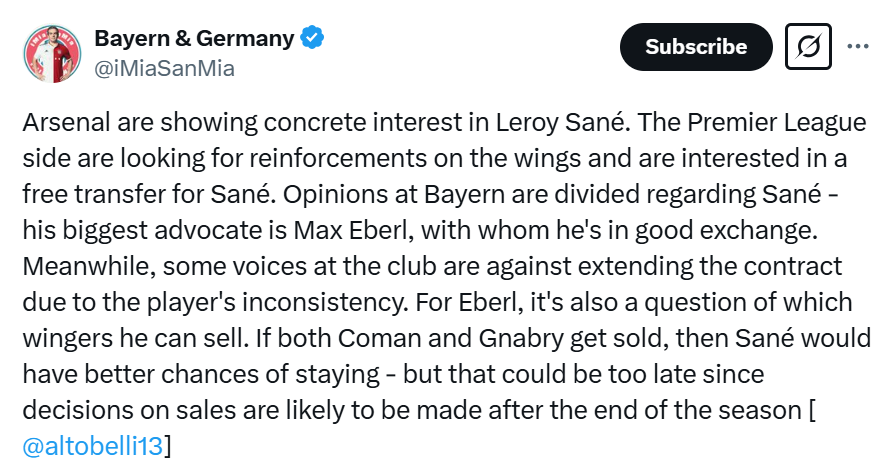The image size is (883, 459).
Task: Click the word Arsenal in the post
Action: tap(66, 122)
